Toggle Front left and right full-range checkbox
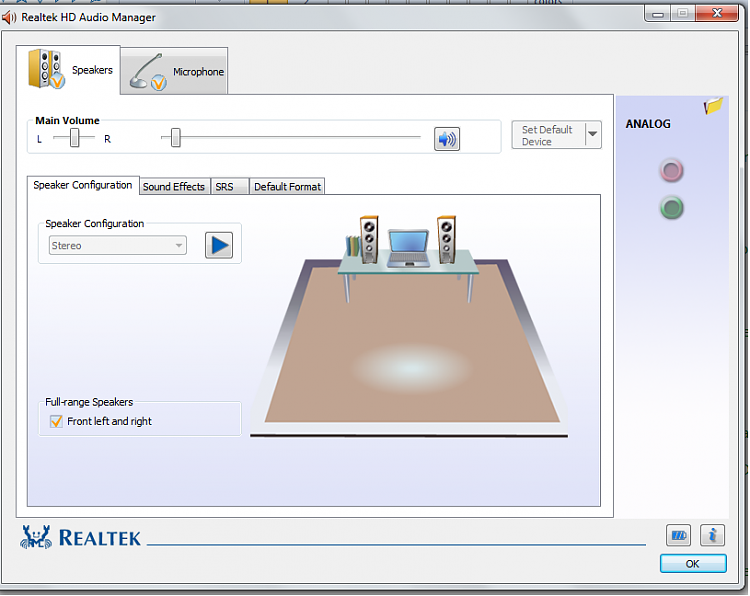750x596 pixels. click(56, 421)
